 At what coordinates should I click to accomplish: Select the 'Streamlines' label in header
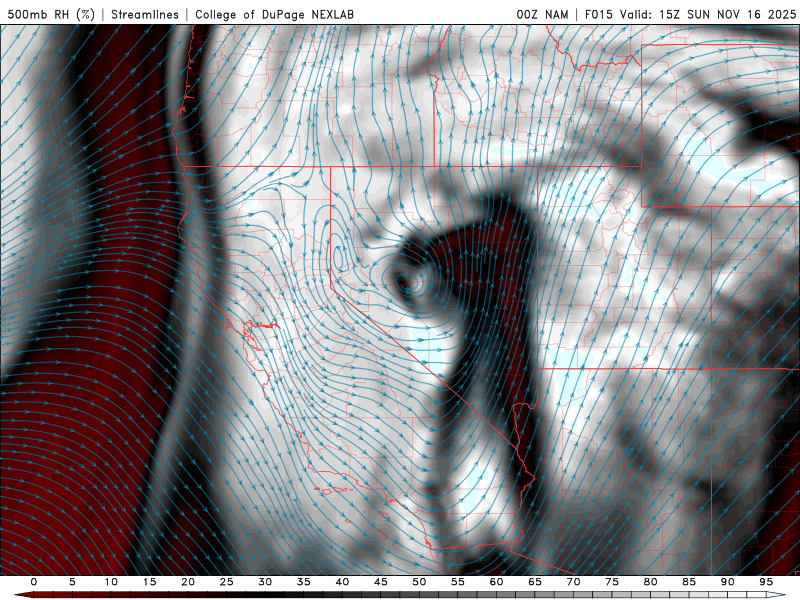(x=145, y=14)
